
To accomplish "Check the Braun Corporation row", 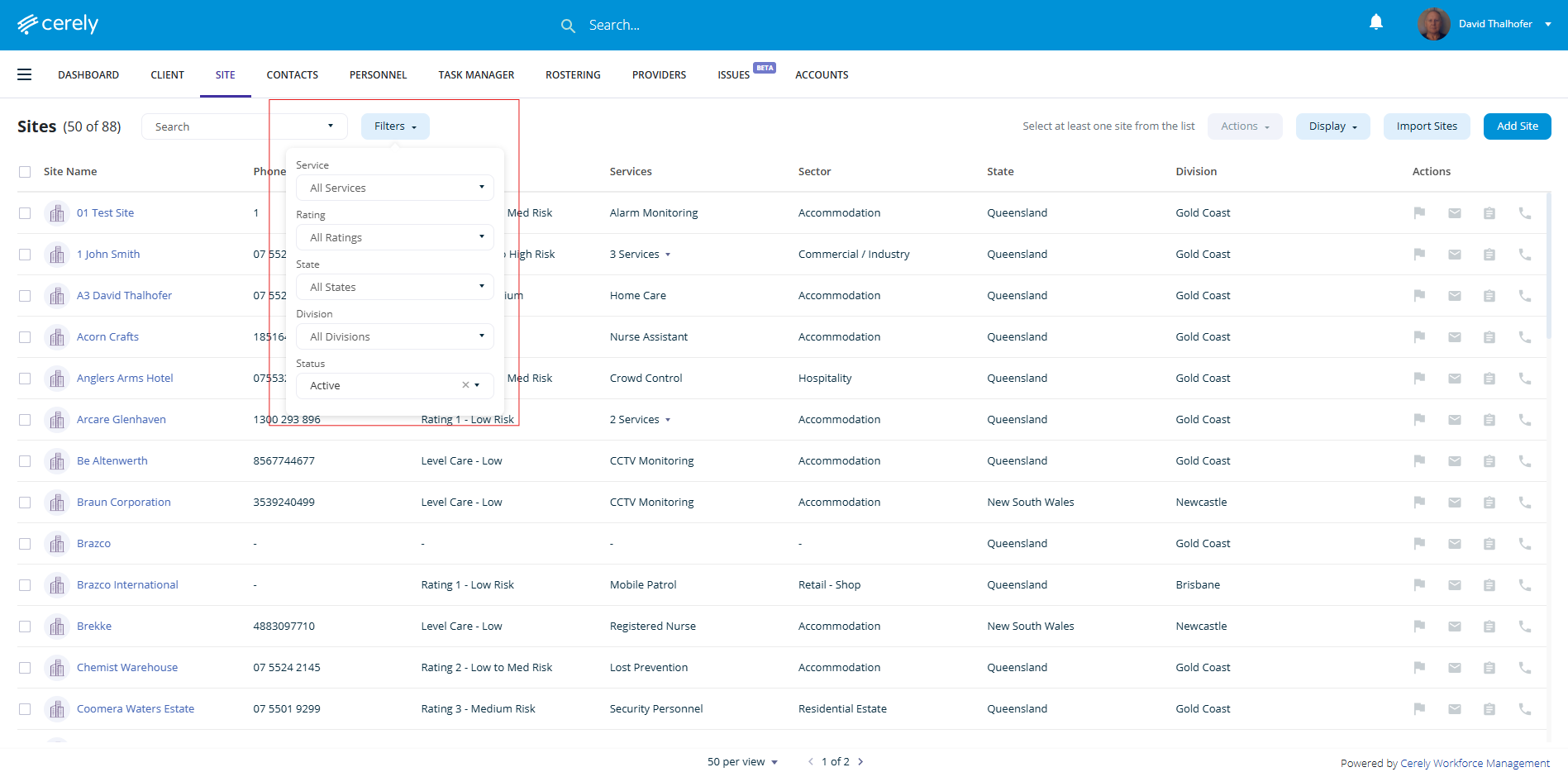I will (25, 503).
